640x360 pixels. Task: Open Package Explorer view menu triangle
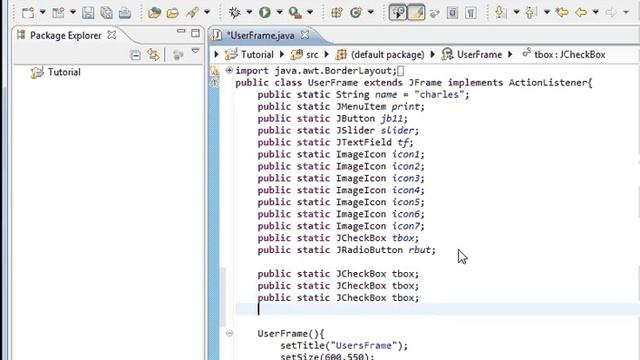coord(196,51)
